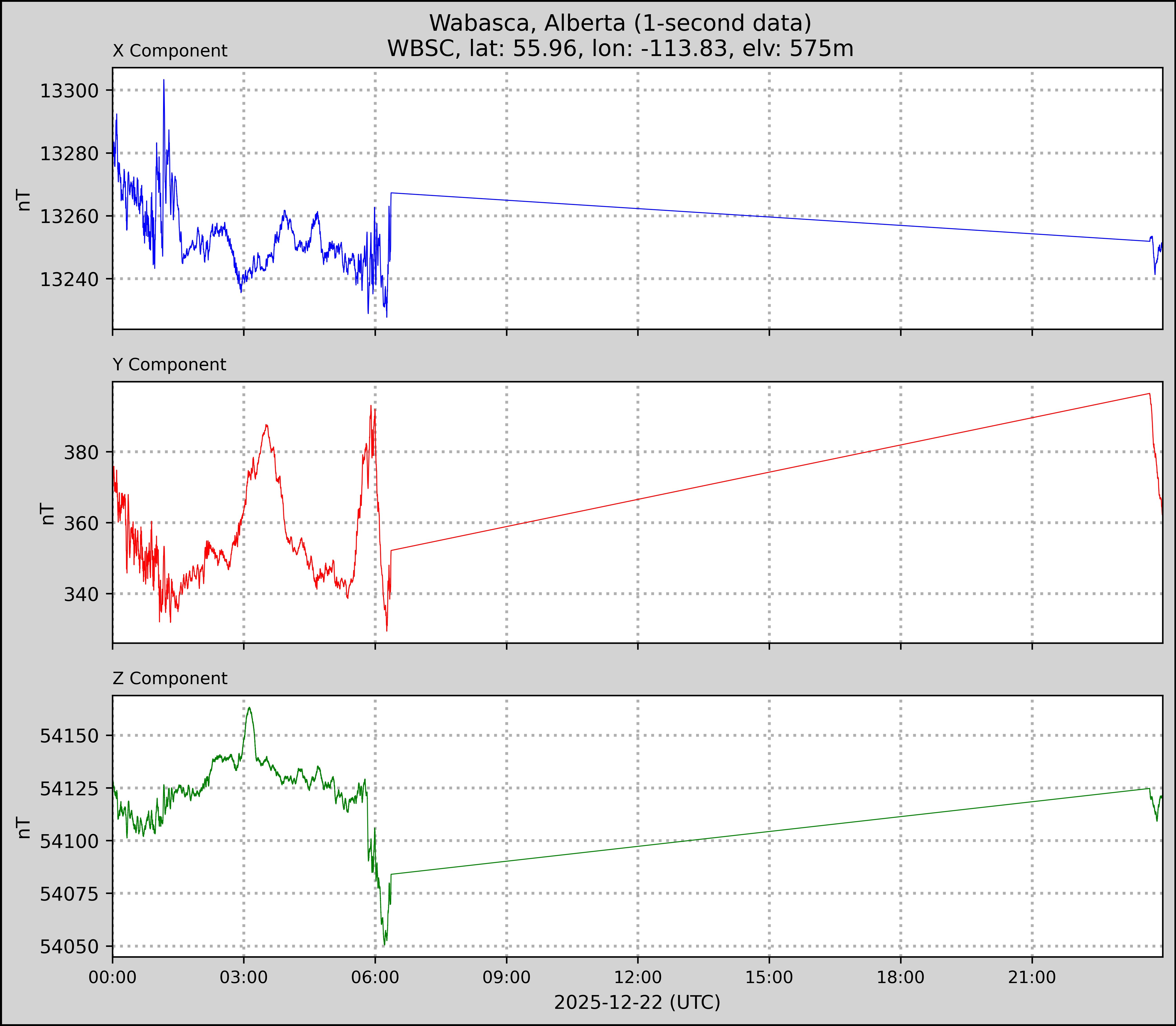Click the 54050 tick label in Z panel
This screenshot has height=1026, width=1176.
click(69, 946)
